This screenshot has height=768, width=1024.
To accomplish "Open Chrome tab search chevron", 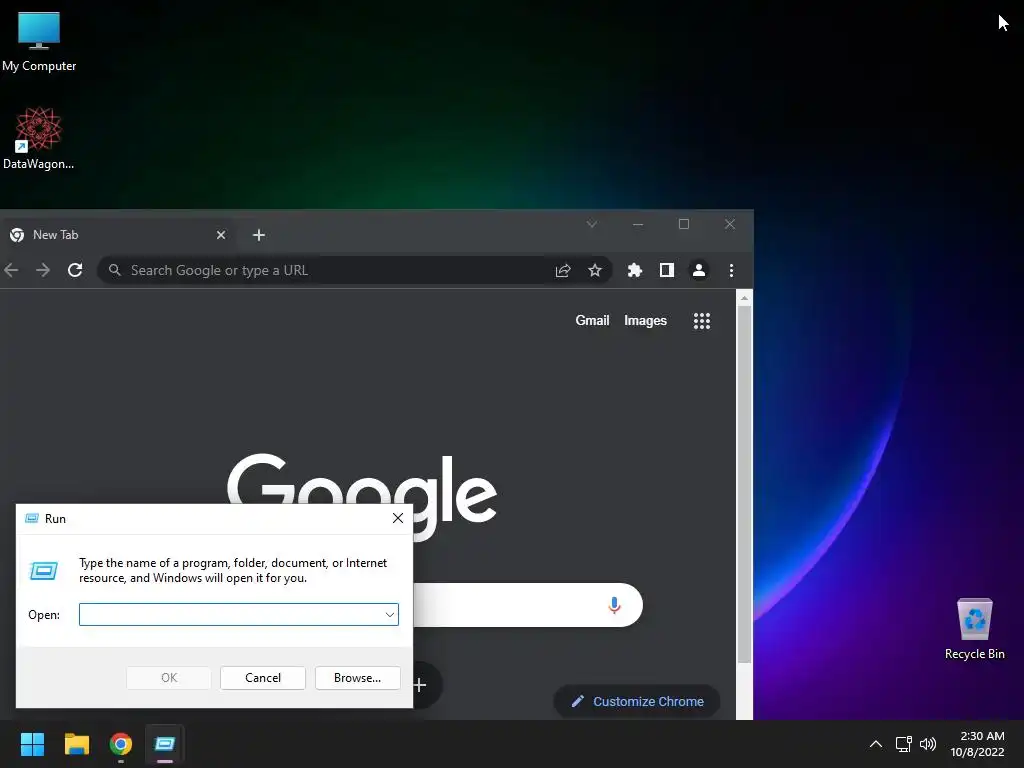I will [592, 225].
